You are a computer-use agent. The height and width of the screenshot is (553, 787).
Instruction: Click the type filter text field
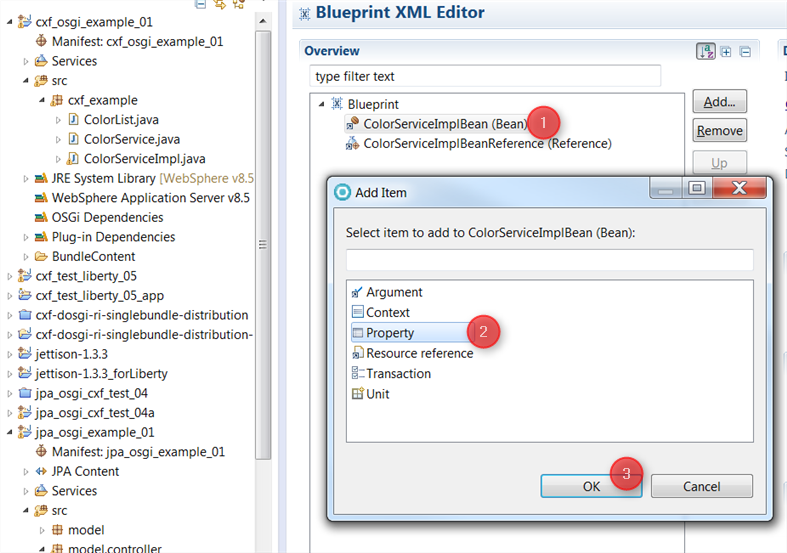[x=485, y=76]
